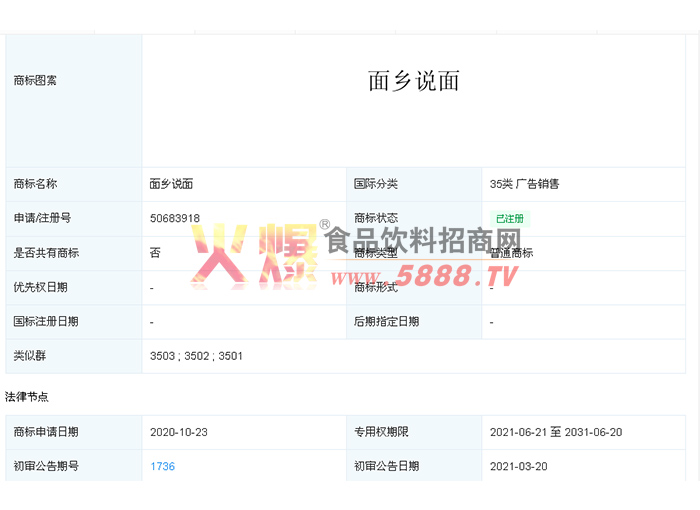
Task: Click the 法律节点 section heading
Action: point(27,397)
